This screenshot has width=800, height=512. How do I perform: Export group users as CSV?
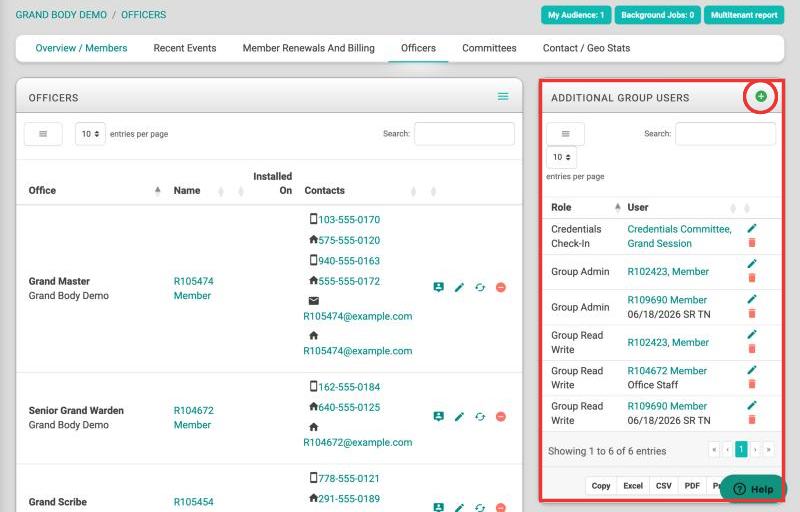[663, 486]
